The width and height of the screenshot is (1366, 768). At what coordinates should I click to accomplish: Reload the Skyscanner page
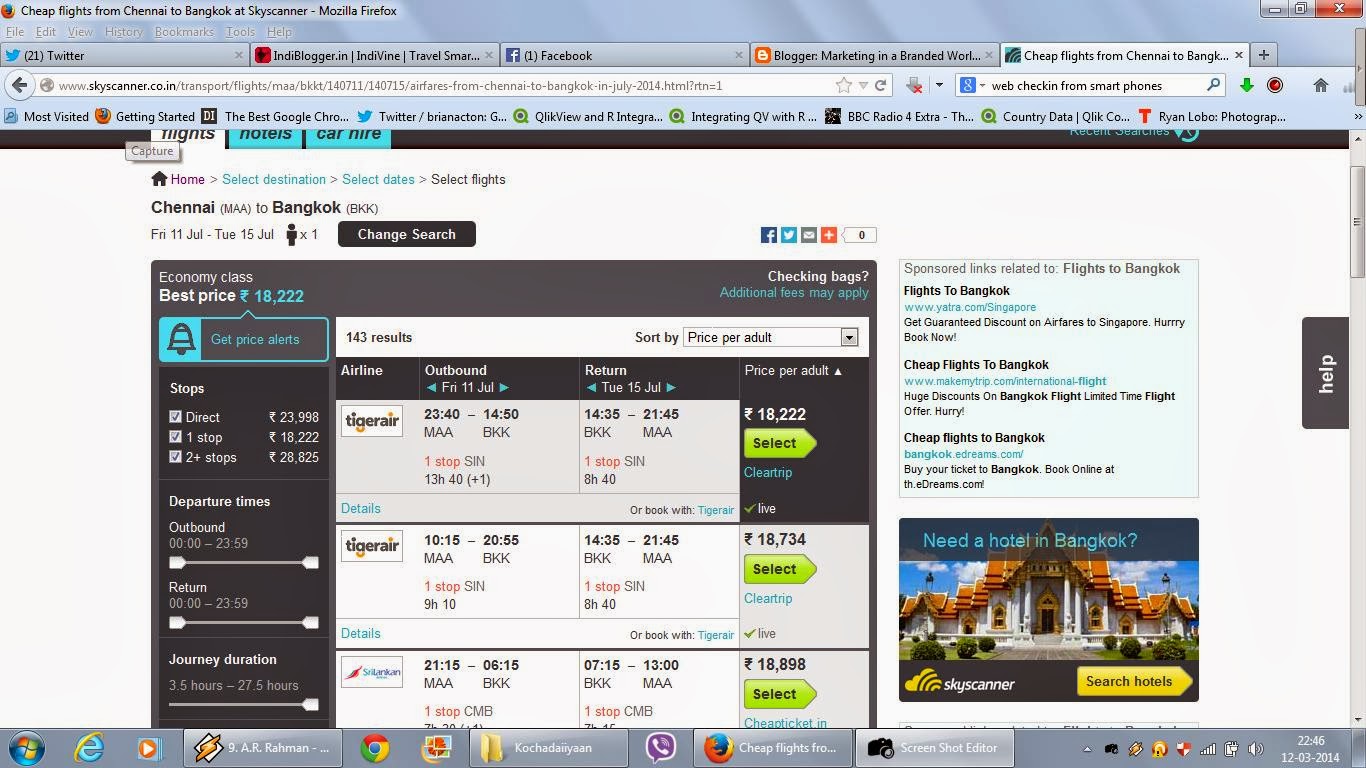click(881, 85)
